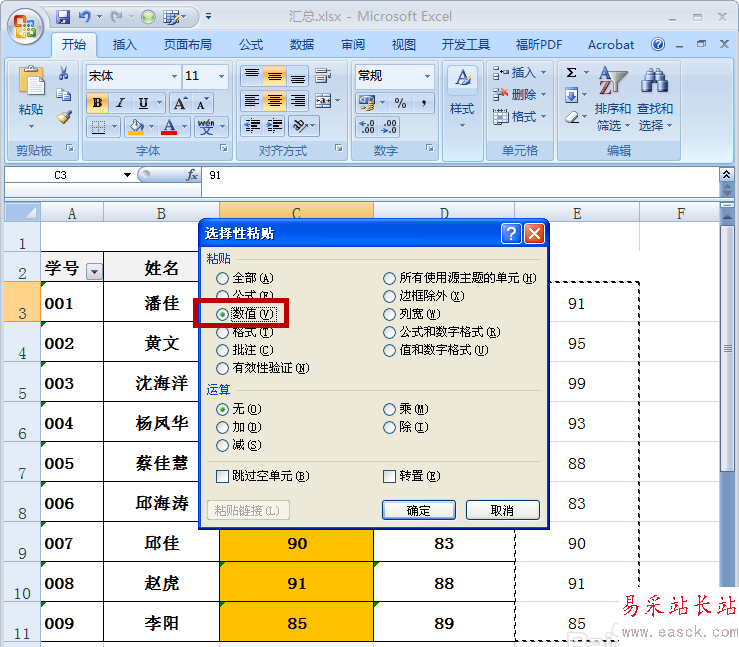
Task: Open the 学号 column filter dropdown
Action: [x=94, y=272]
